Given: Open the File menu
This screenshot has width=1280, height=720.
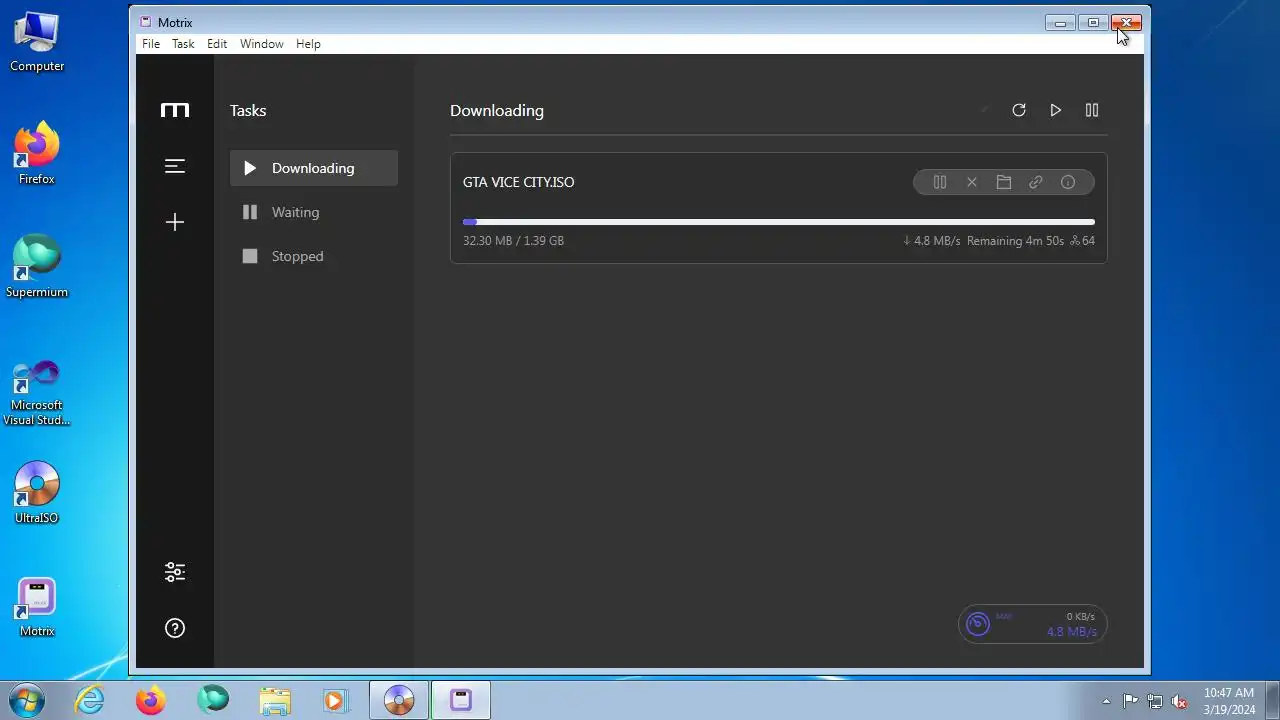Looking at the screenshot, I should [151, 44].
